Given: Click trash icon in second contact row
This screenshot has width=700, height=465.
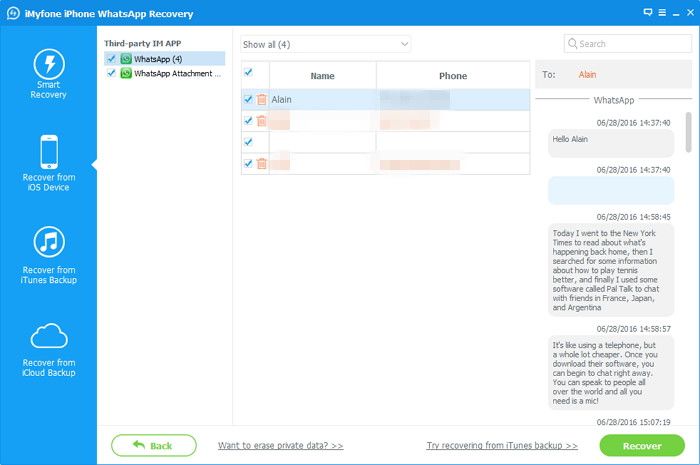Looking at the screenshot, I should (262, 121).
